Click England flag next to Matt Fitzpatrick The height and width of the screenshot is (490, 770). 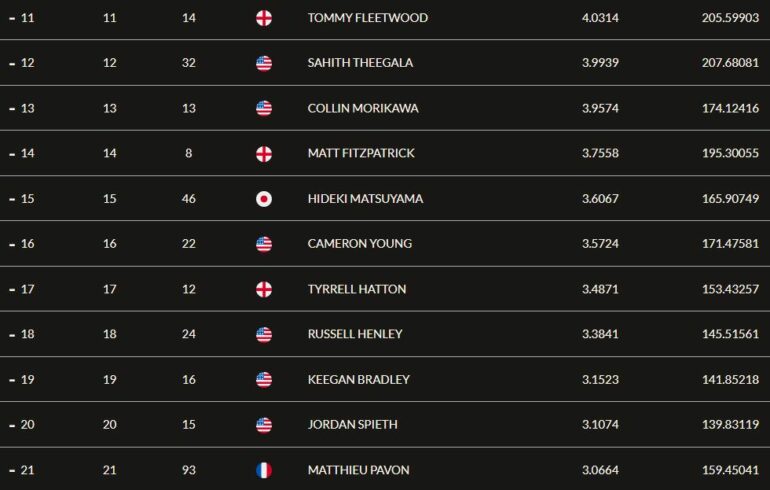pos(264,154)
